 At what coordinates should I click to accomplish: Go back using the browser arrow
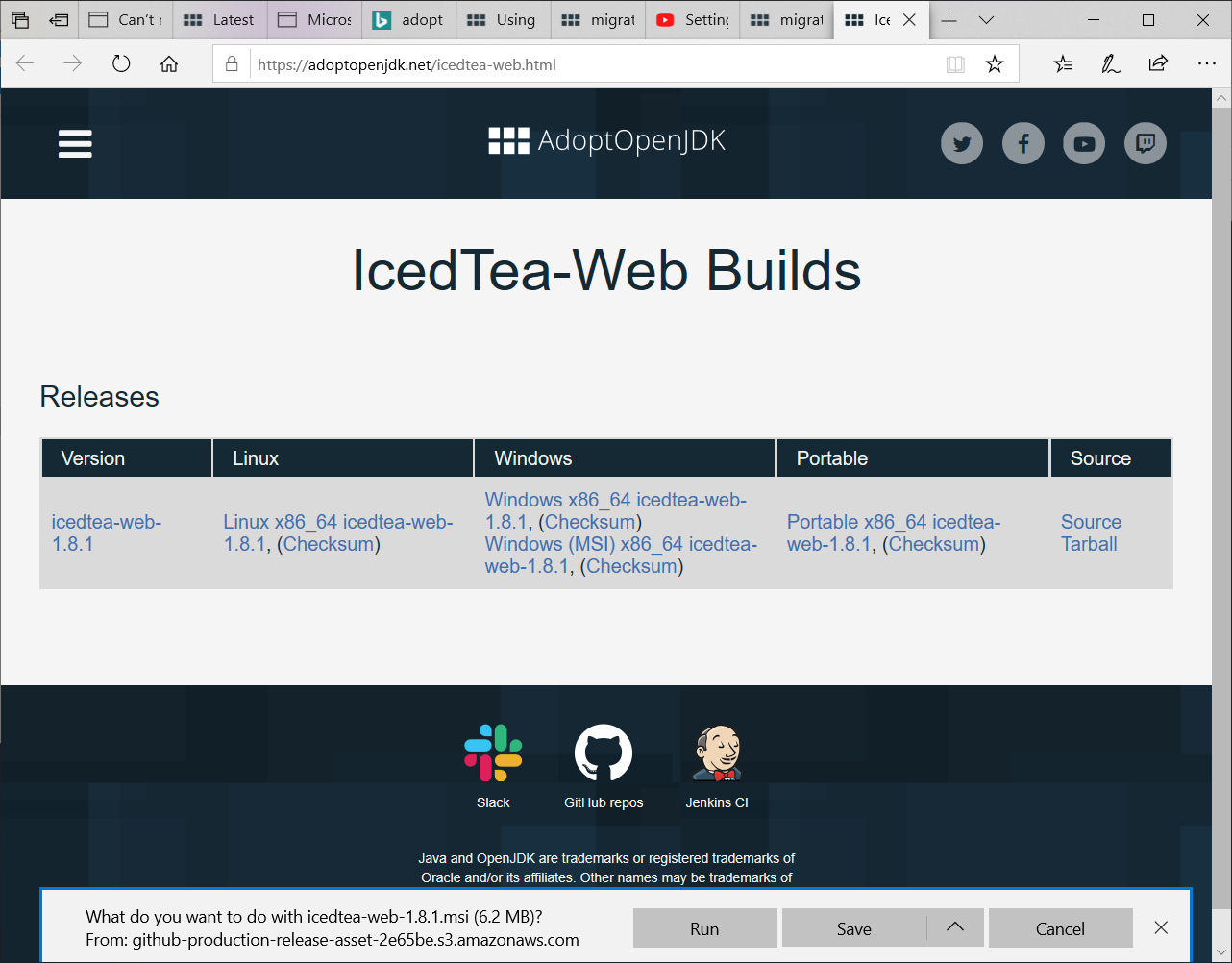[x=25, y=64]
